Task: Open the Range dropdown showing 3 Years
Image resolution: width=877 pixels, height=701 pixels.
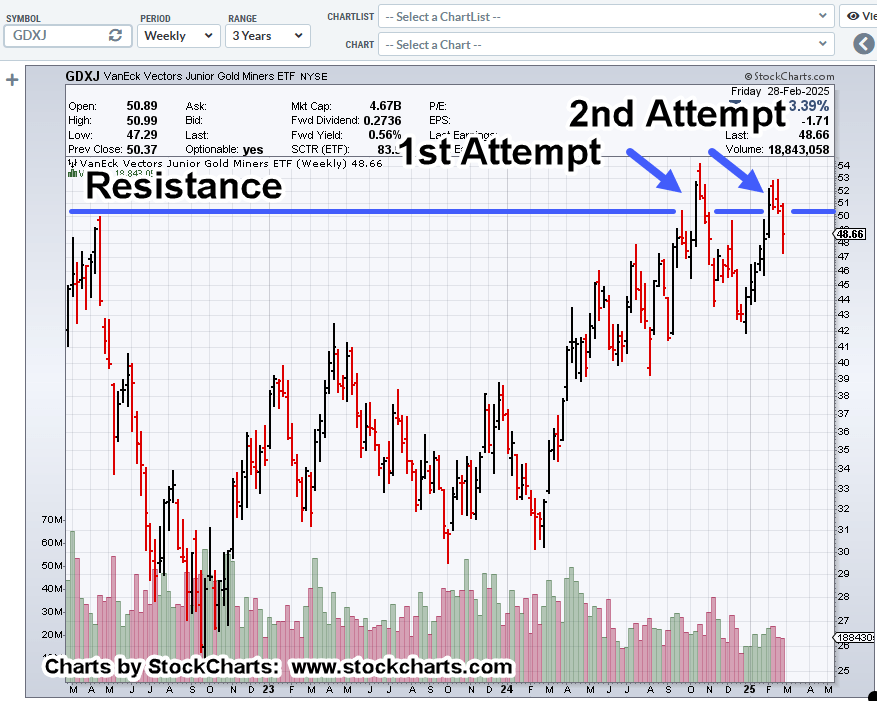Action: (x=267, y=35)
